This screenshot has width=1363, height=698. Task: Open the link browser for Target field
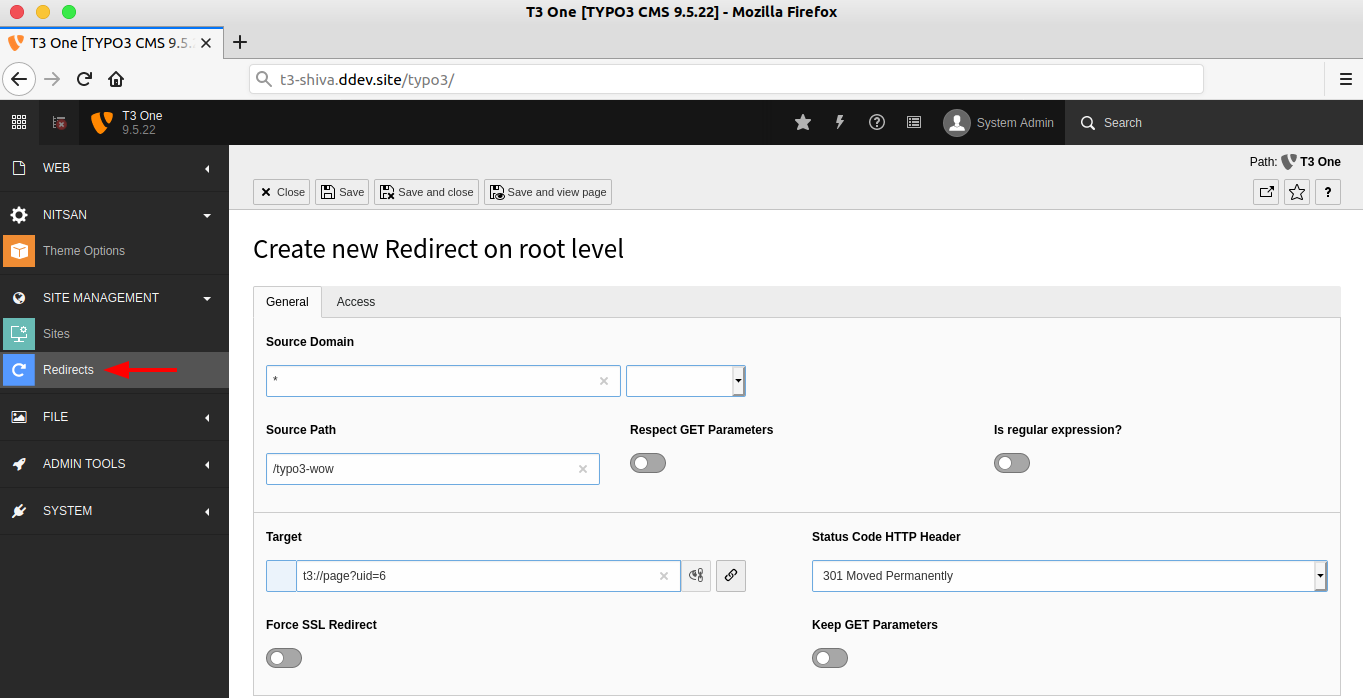[x=730, y=575]
